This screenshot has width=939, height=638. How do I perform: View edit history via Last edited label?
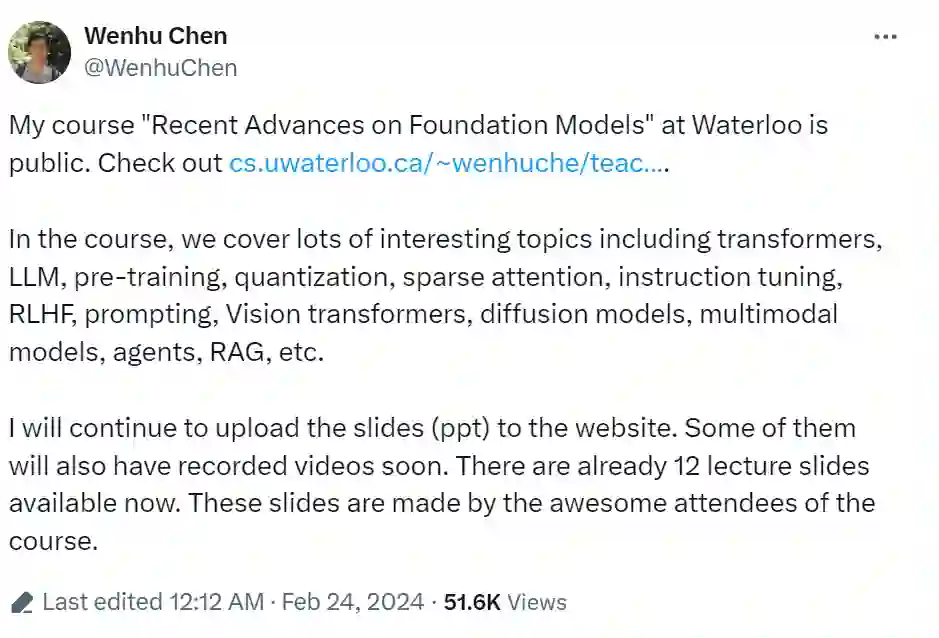(x=102, y=602)
